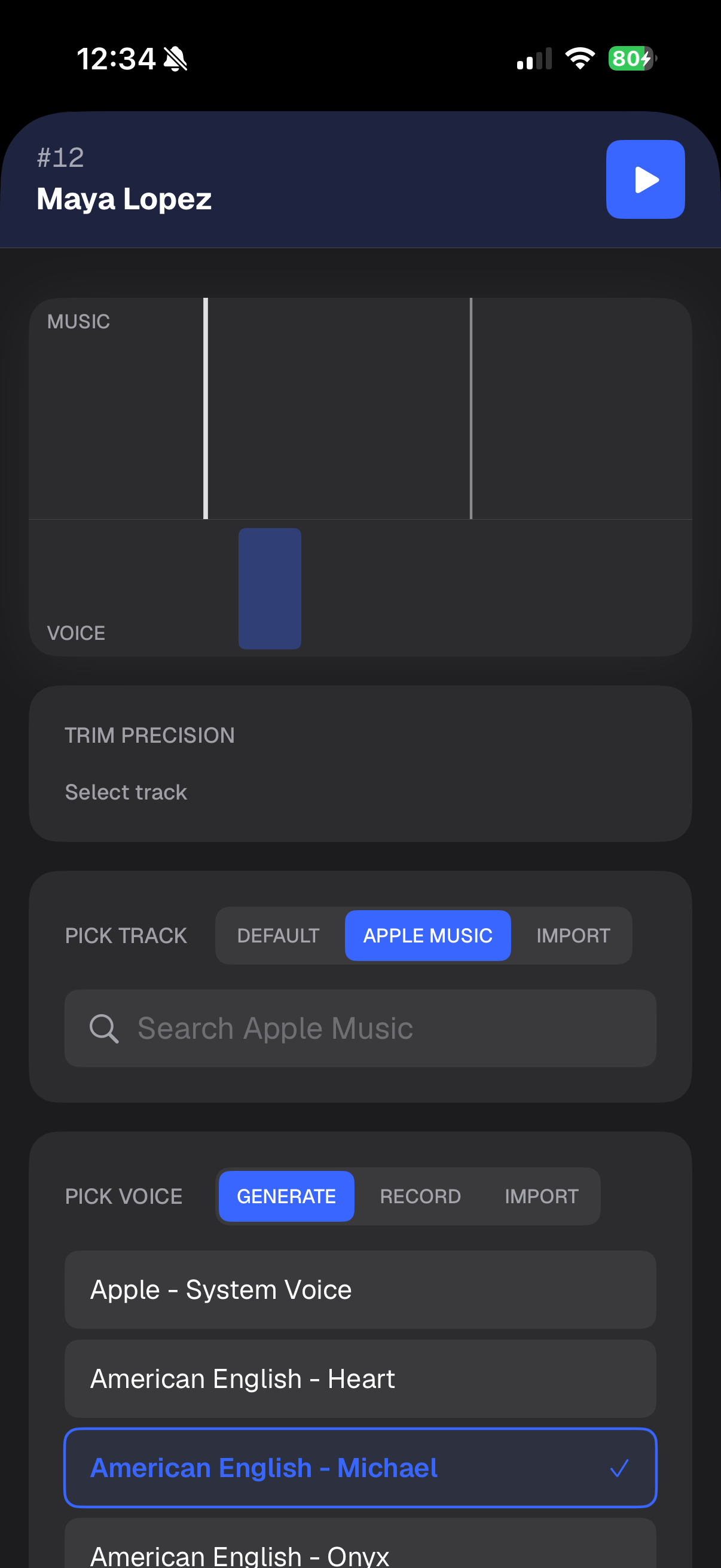
Task: Switch Pick Voice to IMPORT
Action: click(542, 1195)
